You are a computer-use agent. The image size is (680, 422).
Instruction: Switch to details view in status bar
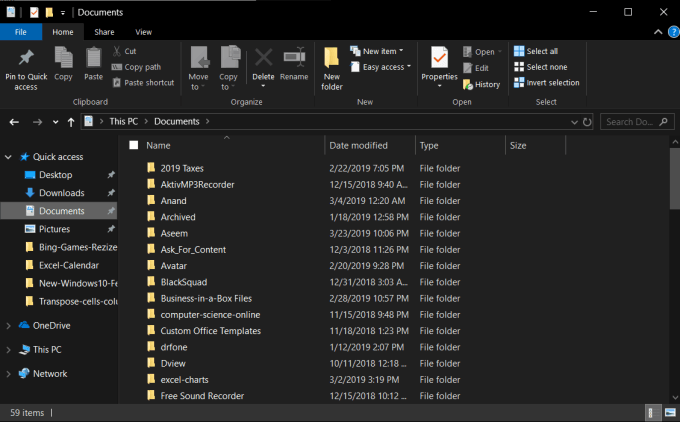(x=651, y=412)
